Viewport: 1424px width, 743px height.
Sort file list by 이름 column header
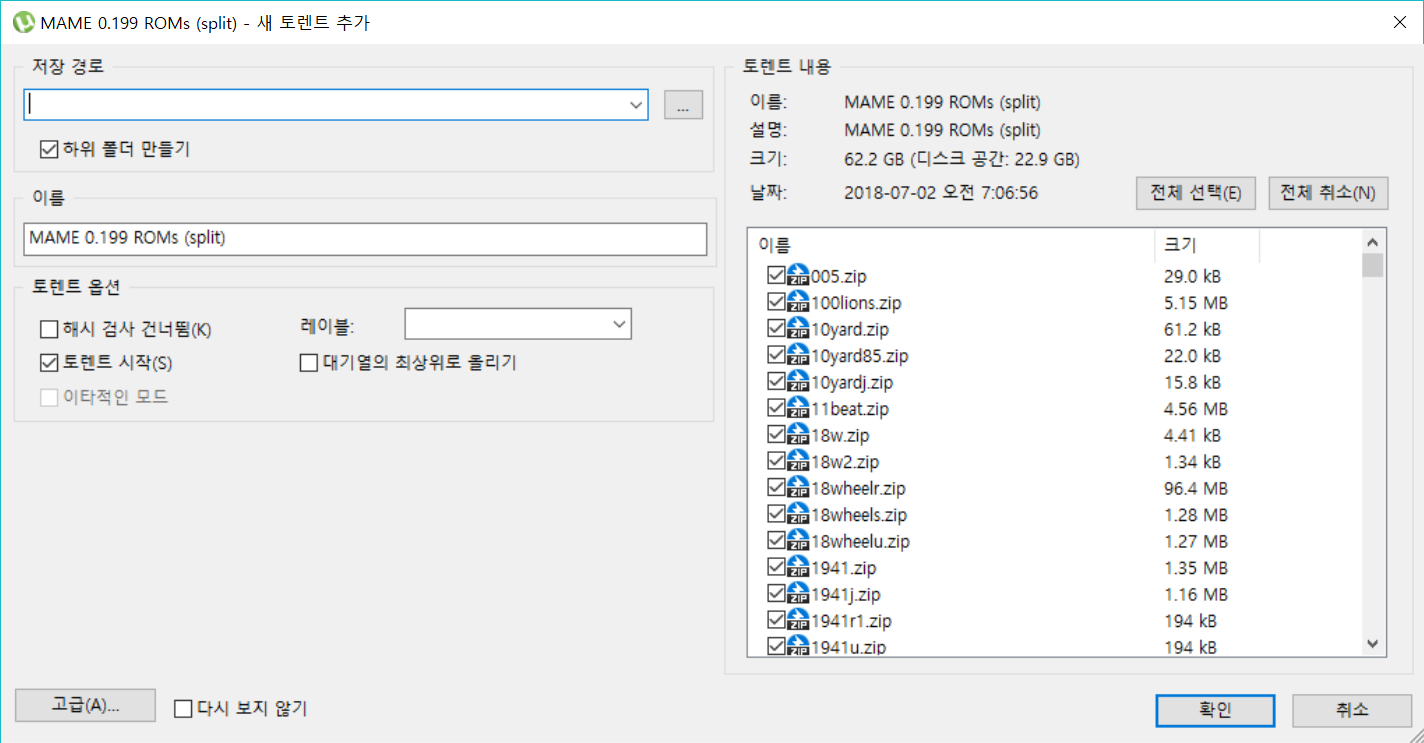point(950,245)
